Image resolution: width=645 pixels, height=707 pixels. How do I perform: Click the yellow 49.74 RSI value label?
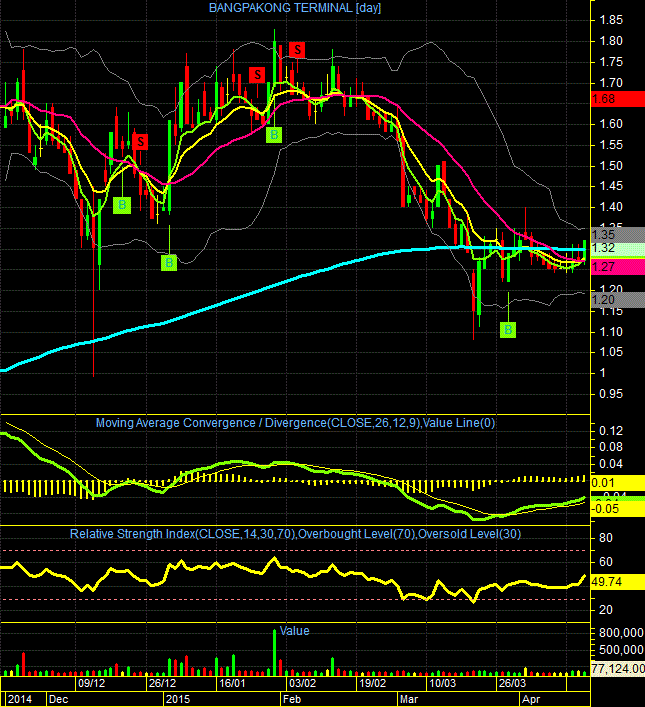click(617, 582)
